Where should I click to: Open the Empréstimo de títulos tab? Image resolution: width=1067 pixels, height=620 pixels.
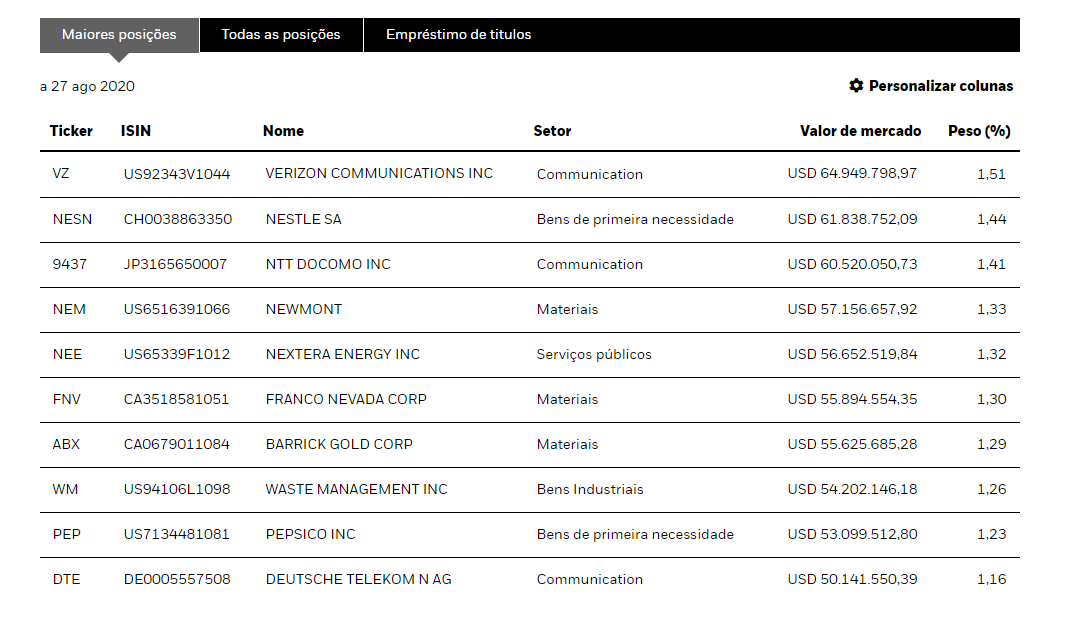coord(459,34)
